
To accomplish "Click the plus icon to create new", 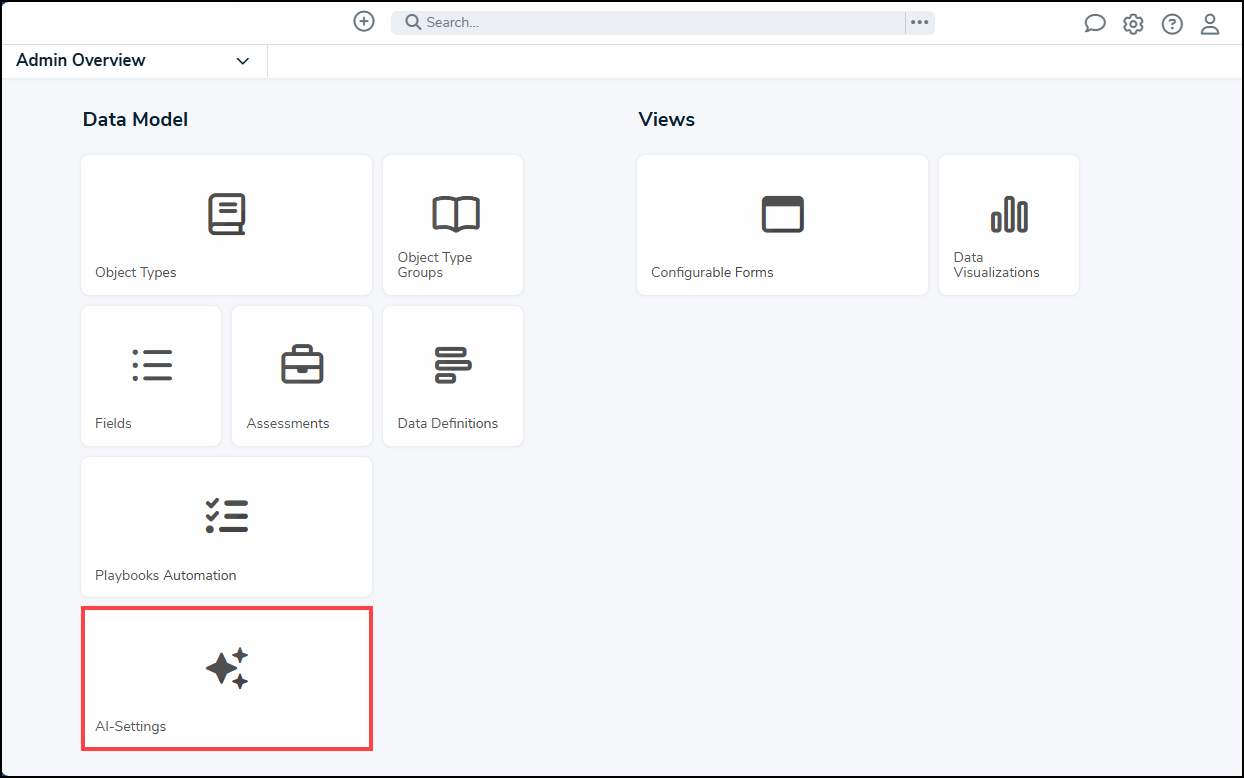I will pyautogui.click(x=364, y=21).
